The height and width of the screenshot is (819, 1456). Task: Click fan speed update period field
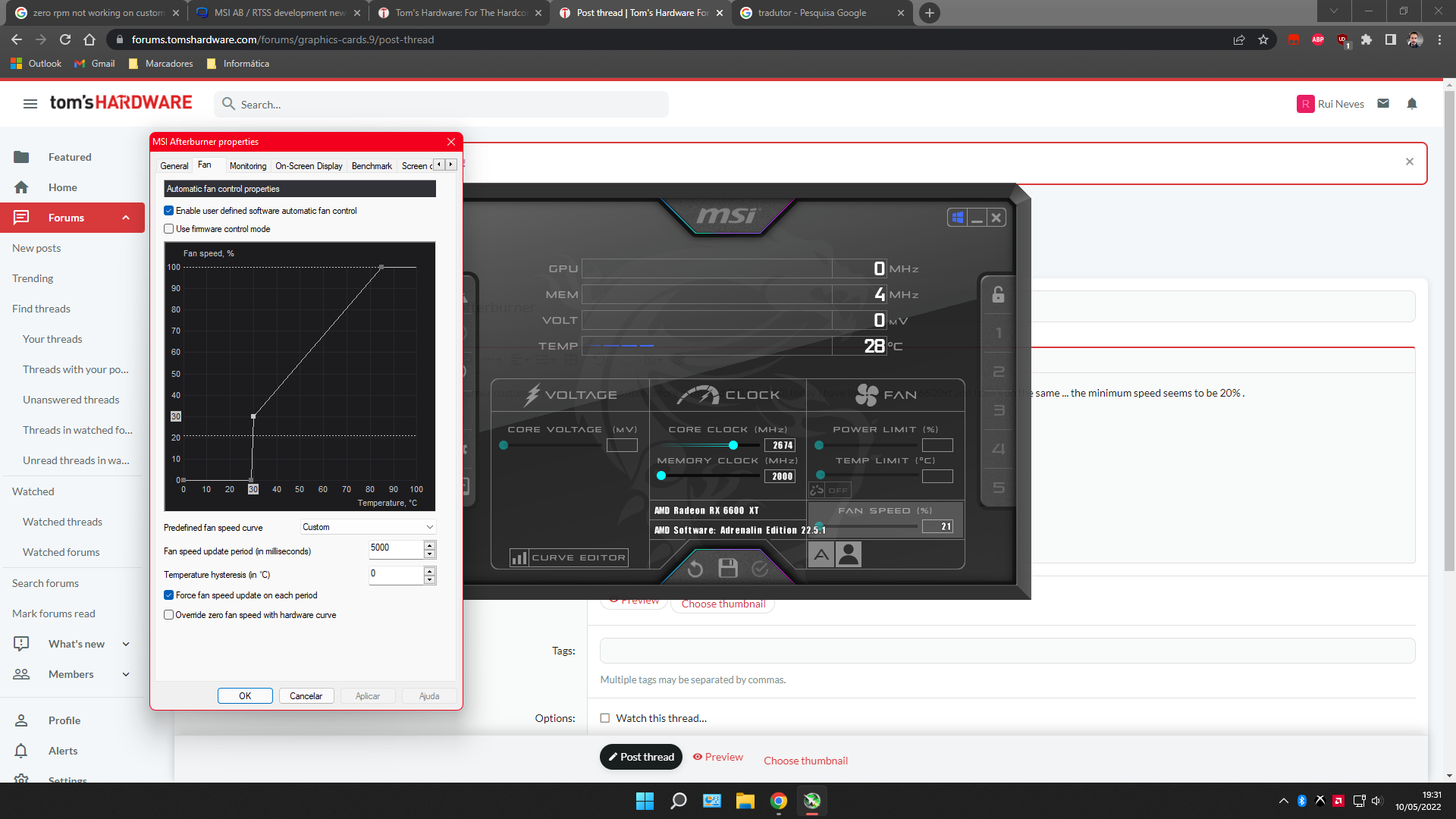[x=395, y=549]
